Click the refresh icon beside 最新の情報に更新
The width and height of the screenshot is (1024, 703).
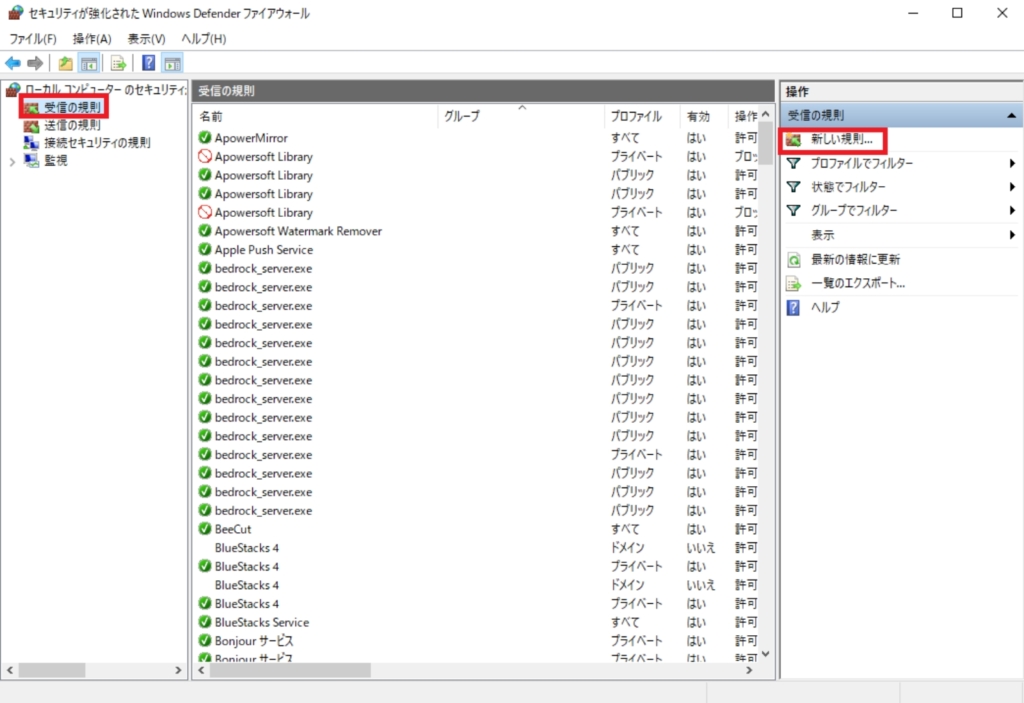pyautogui.click(x=793, y=260)
